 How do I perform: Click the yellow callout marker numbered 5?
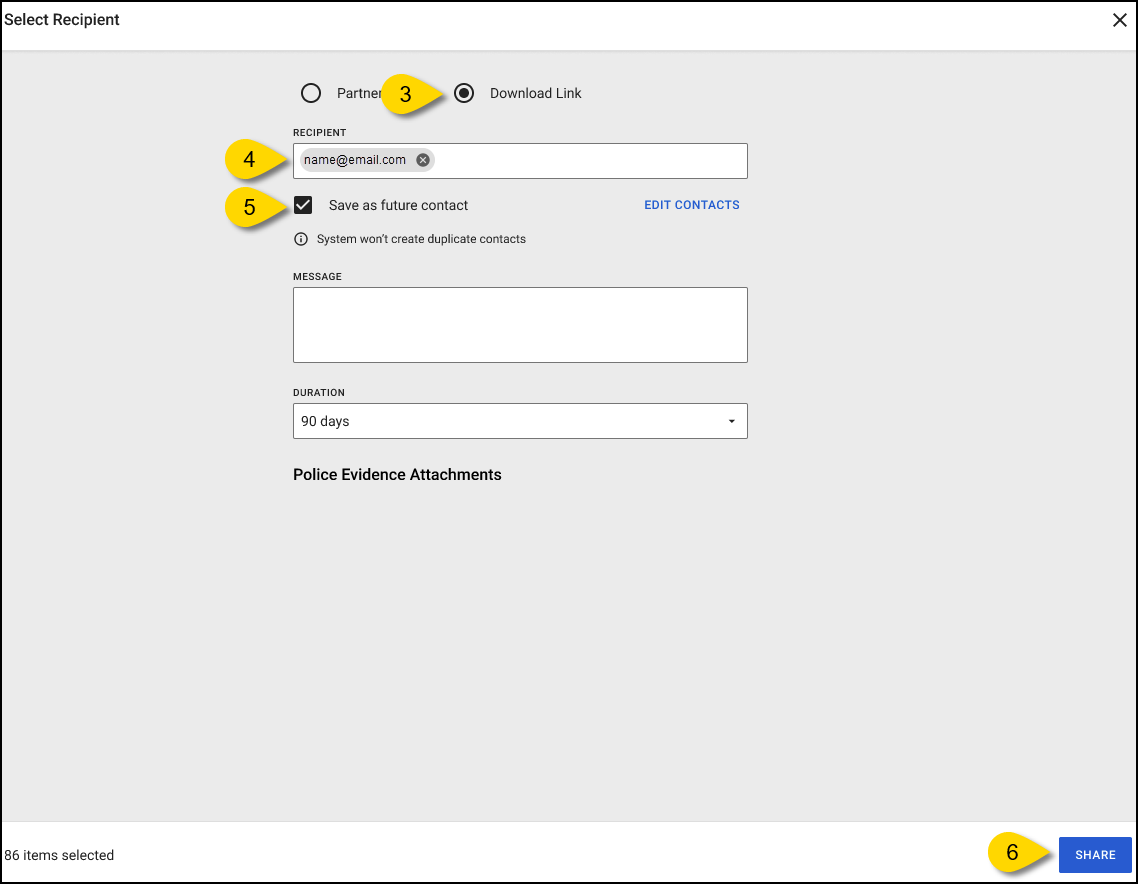pos(250,207)
